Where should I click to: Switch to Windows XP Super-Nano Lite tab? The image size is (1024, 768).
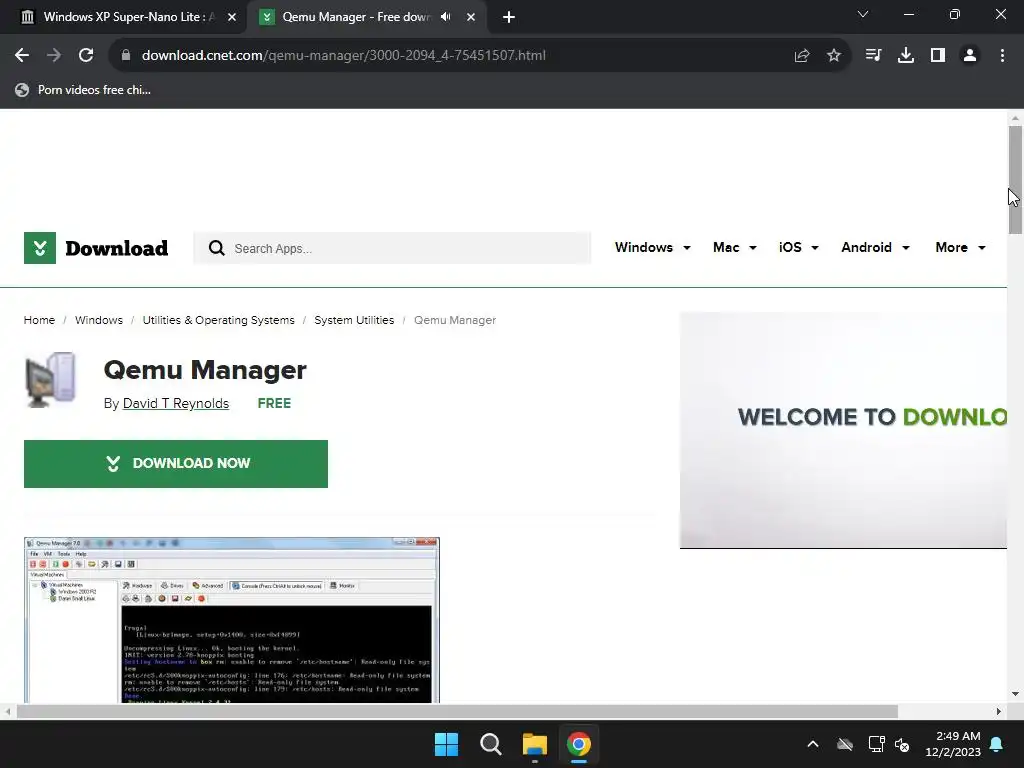click(127, 17)
